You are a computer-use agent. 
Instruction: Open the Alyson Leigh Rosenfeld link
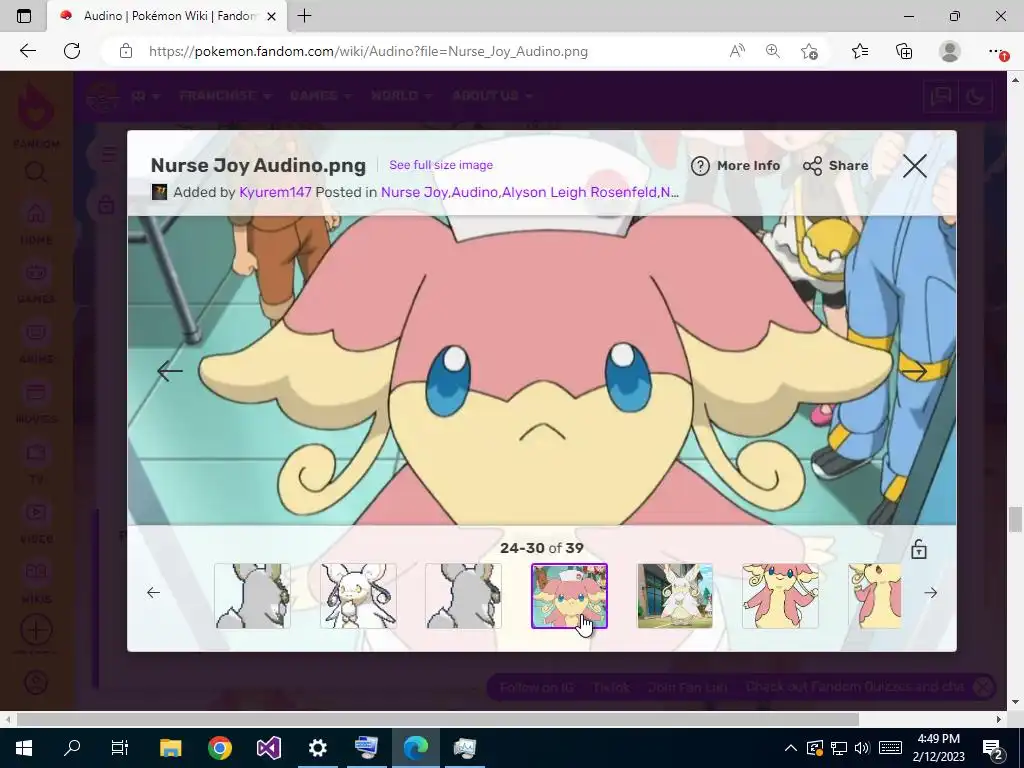pyautogui.click(x=579, y=192)
